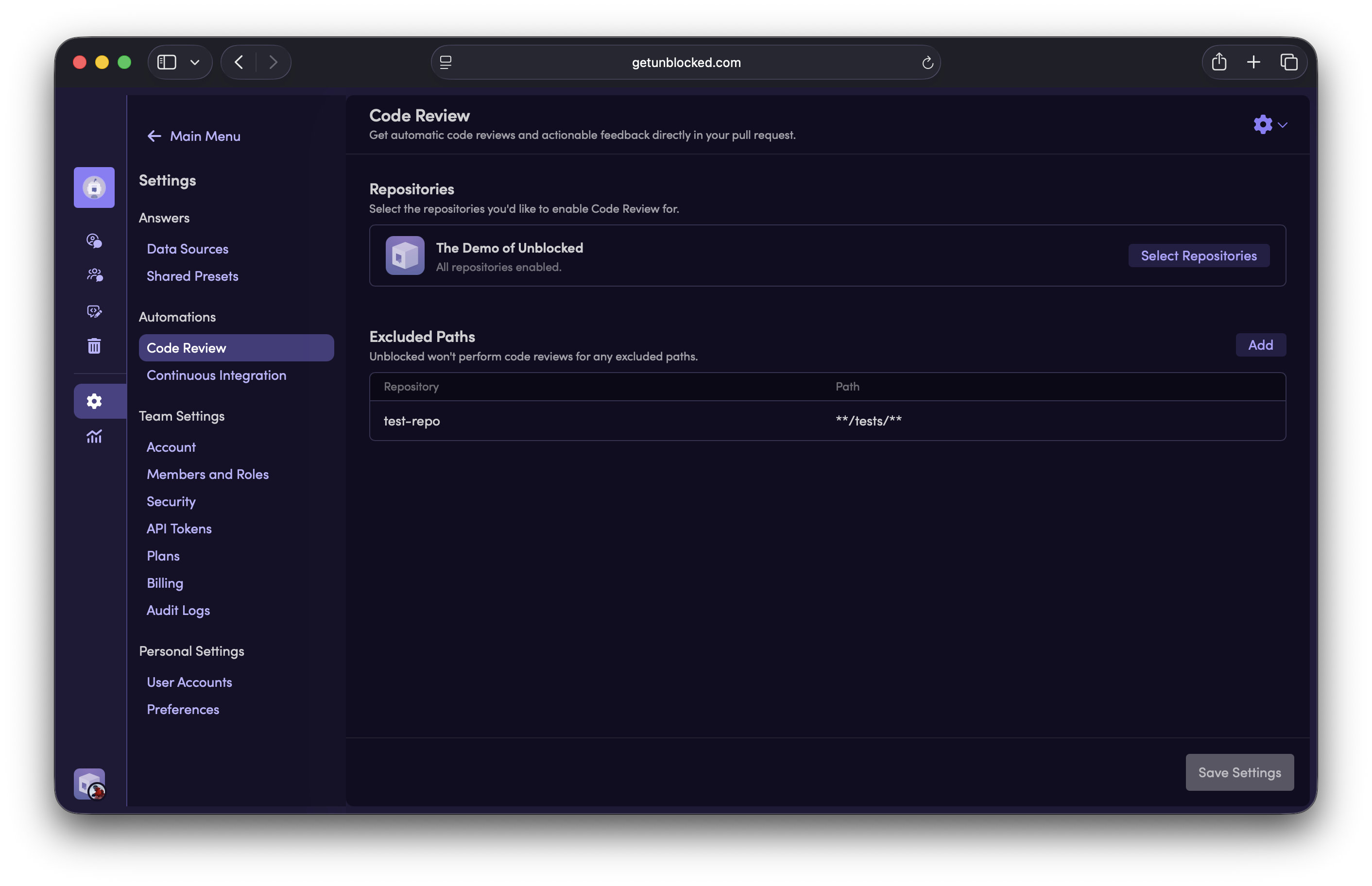Go to Members and Roles page
The image size is (1372, 886).
(207, 474)
